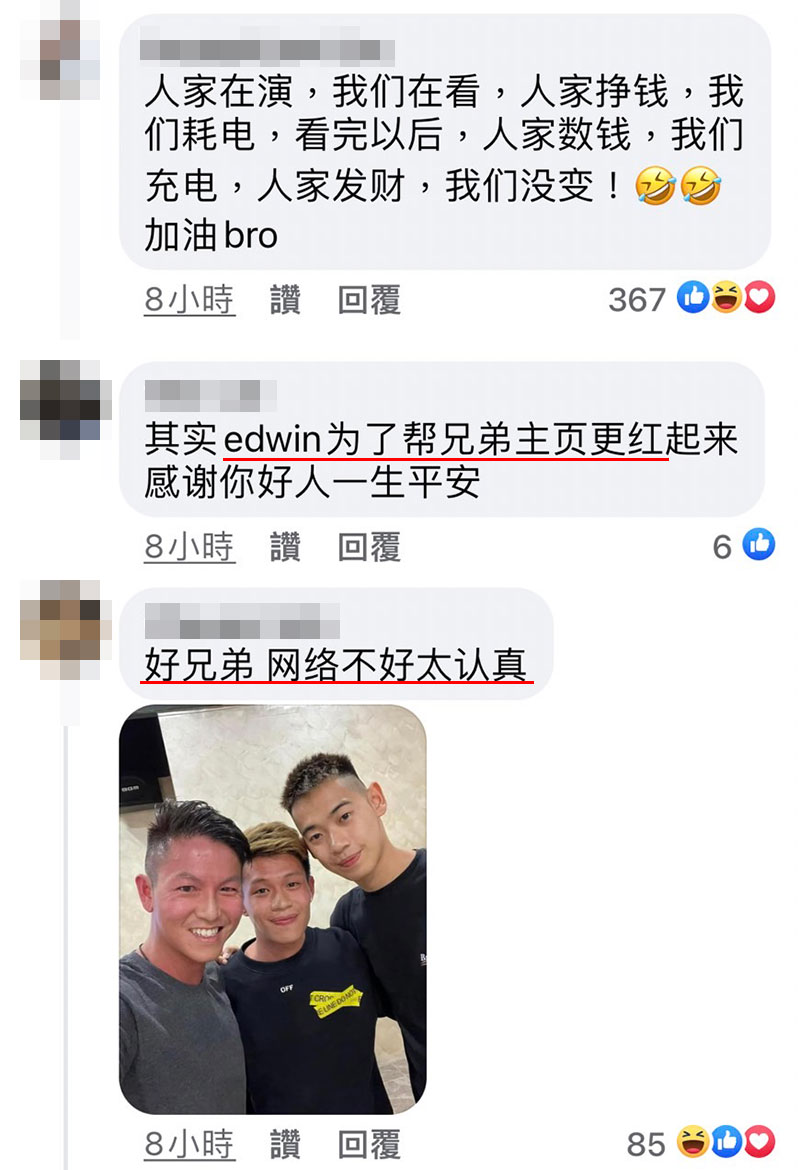Click the blue thumbs-up icon beside 6

pos(759,545)
